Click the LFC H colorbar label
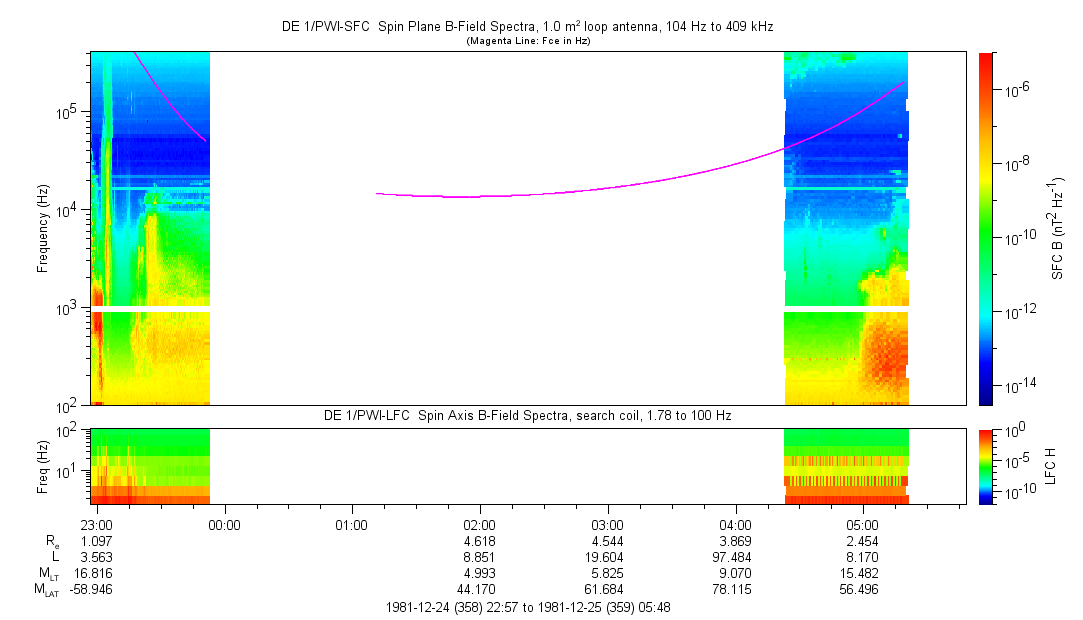 pos(1049,465)
